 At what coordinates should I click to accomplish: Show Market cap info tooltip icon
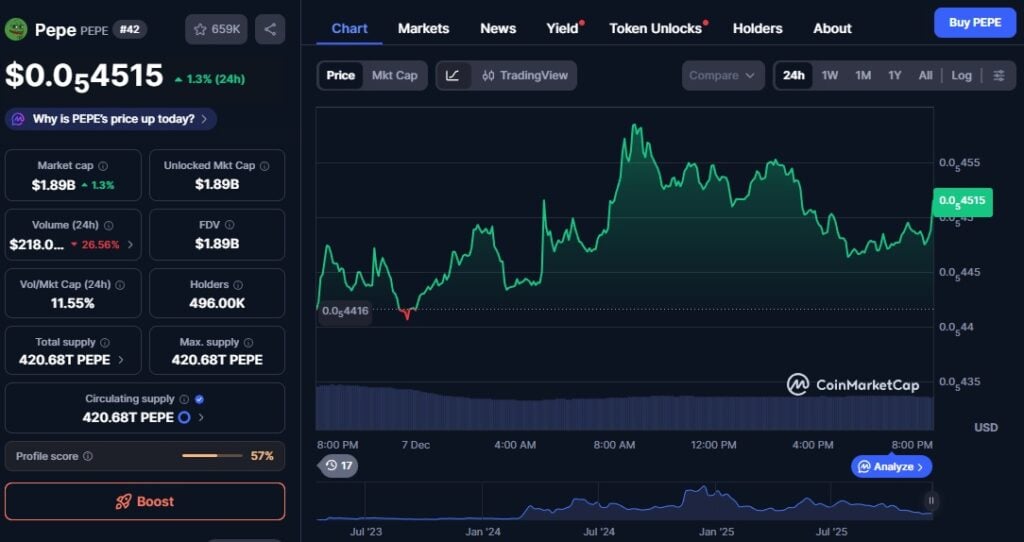point(103,167)
